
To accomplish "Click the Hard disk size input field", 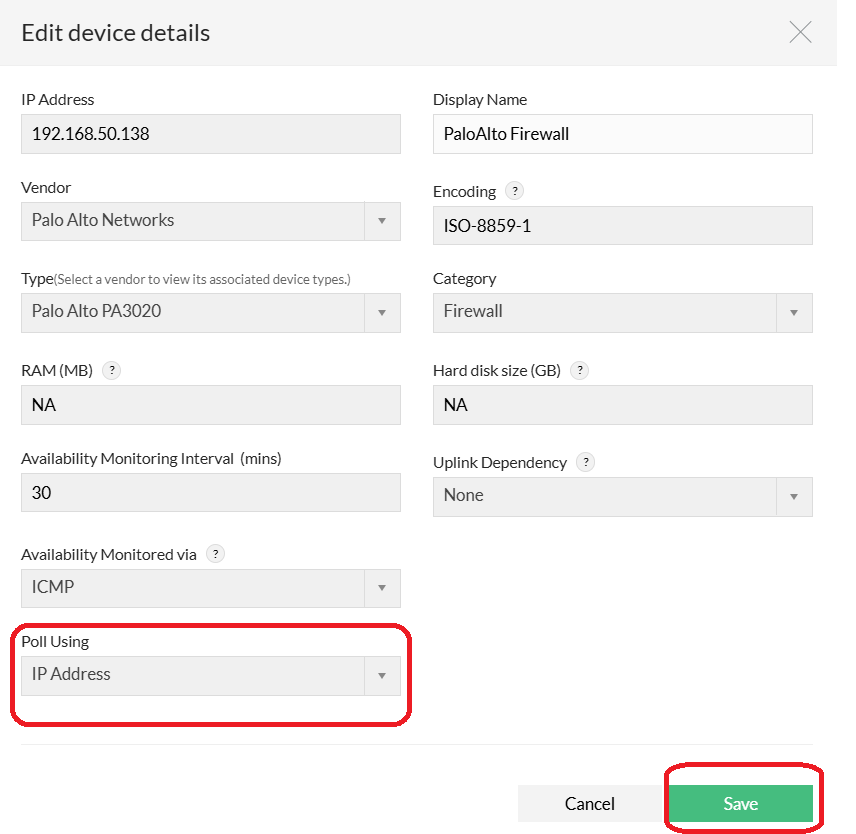I will 622,405.
